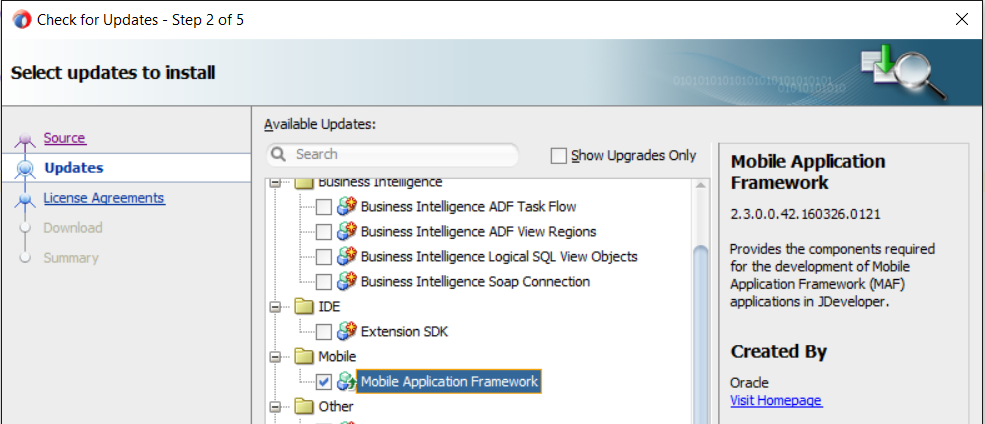Select Business Intelligence Logical SQL View Objects text
985x424 pixels.
point(499,257)
